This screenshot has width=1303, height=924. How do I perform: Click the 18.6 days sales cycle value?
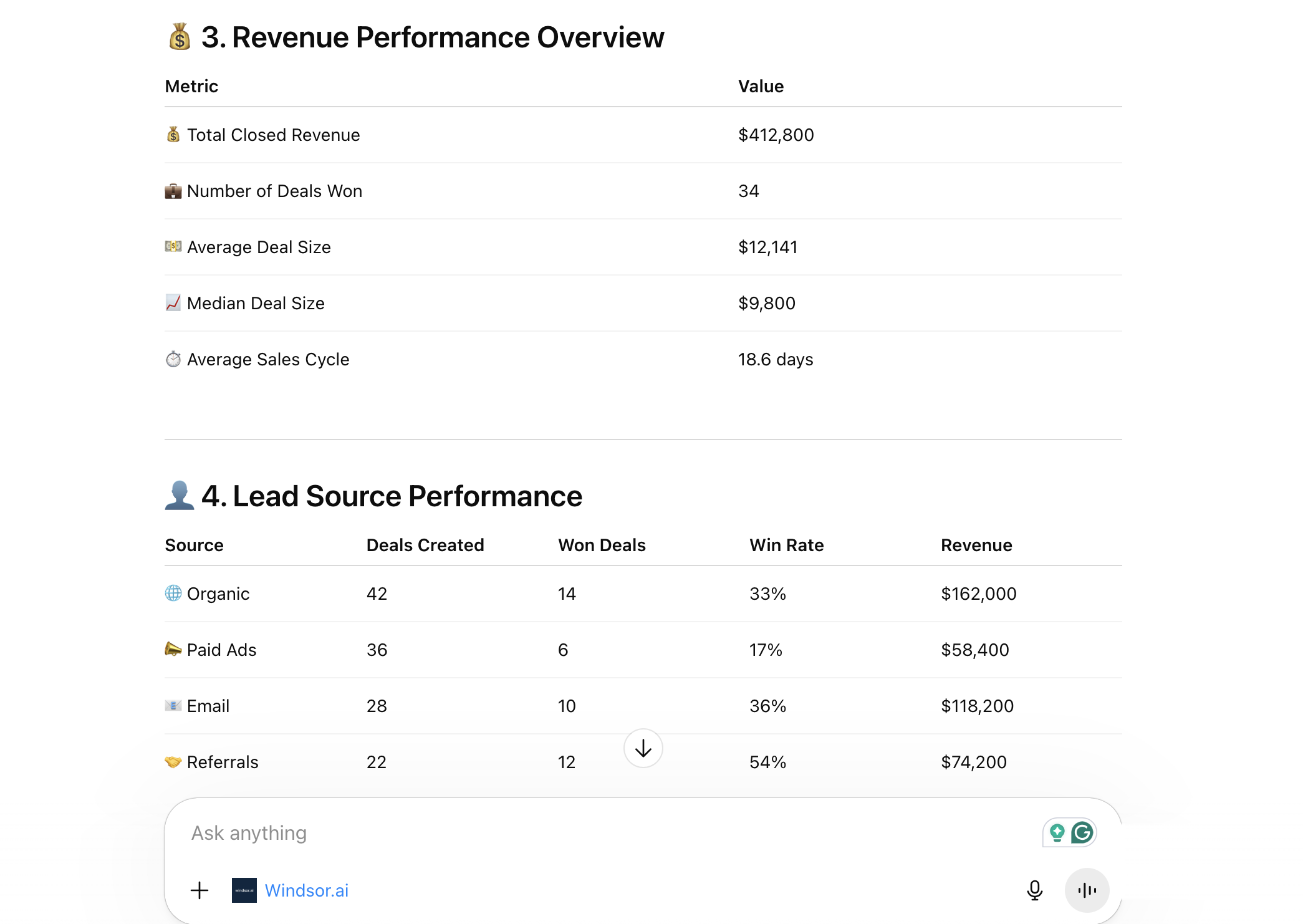pyautogui.click(x=776, y=359)
